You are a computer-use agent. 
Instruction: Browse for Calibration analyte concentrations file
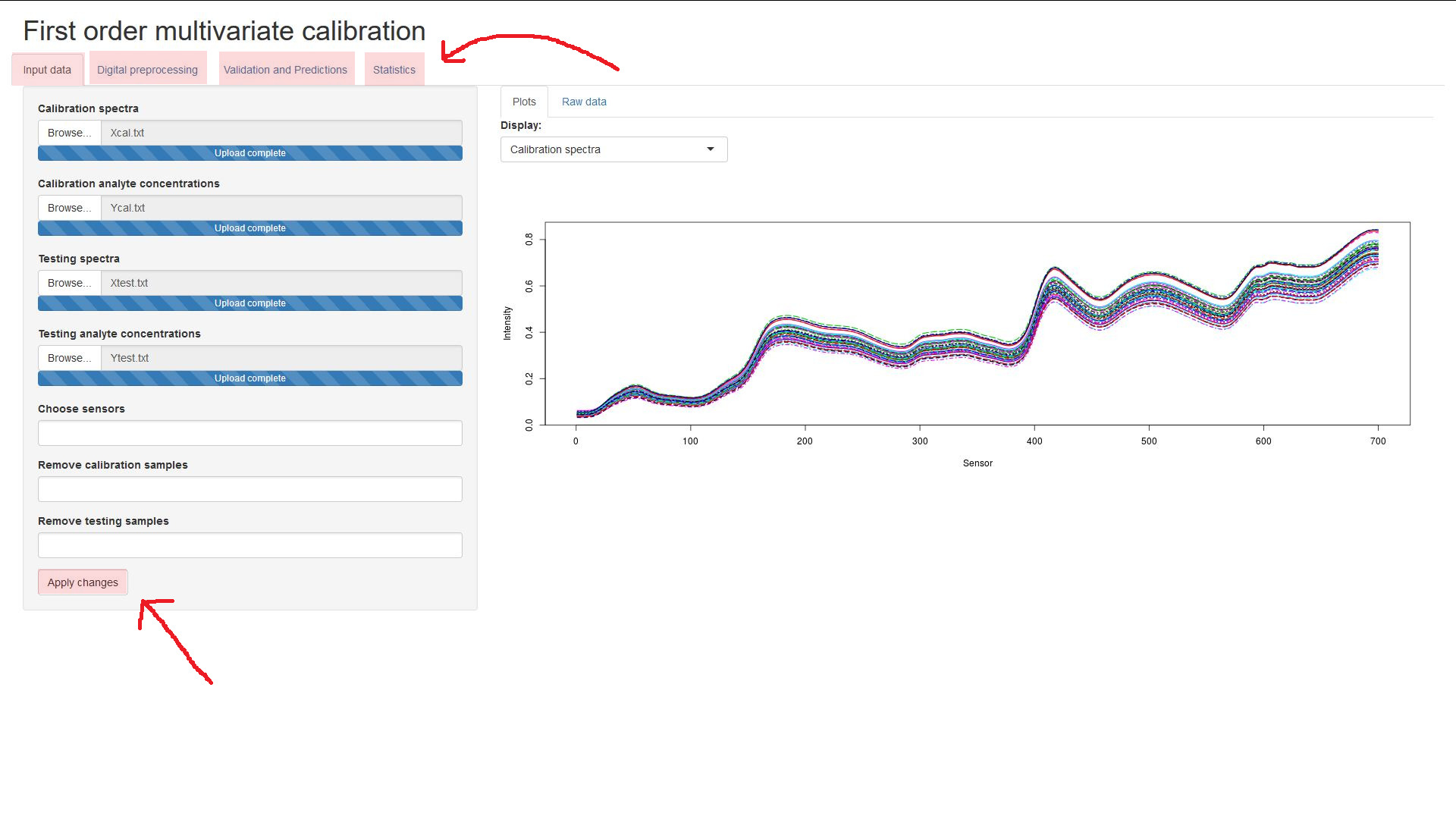pos(69,208)
